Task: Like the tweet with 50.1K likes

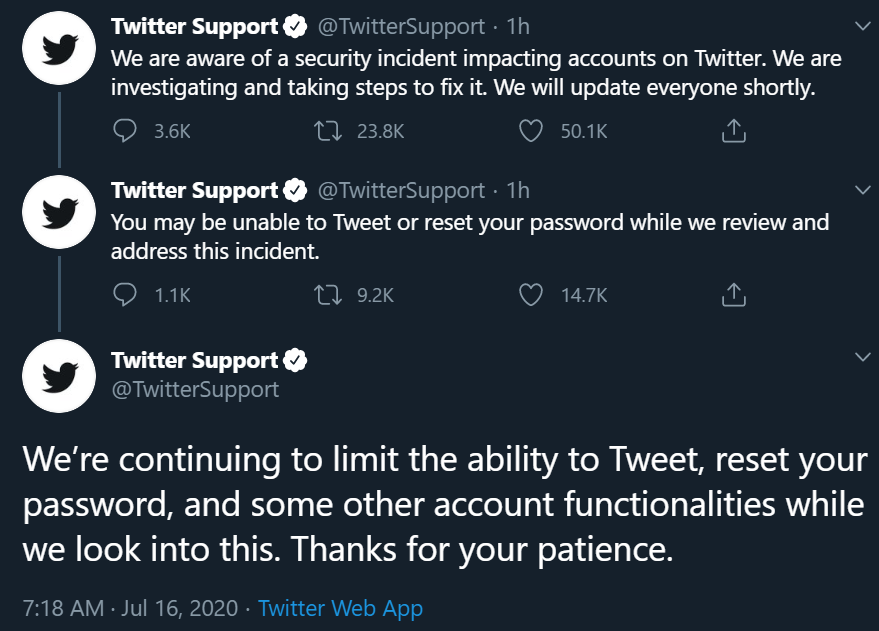Action: click(x=532, y=131)
